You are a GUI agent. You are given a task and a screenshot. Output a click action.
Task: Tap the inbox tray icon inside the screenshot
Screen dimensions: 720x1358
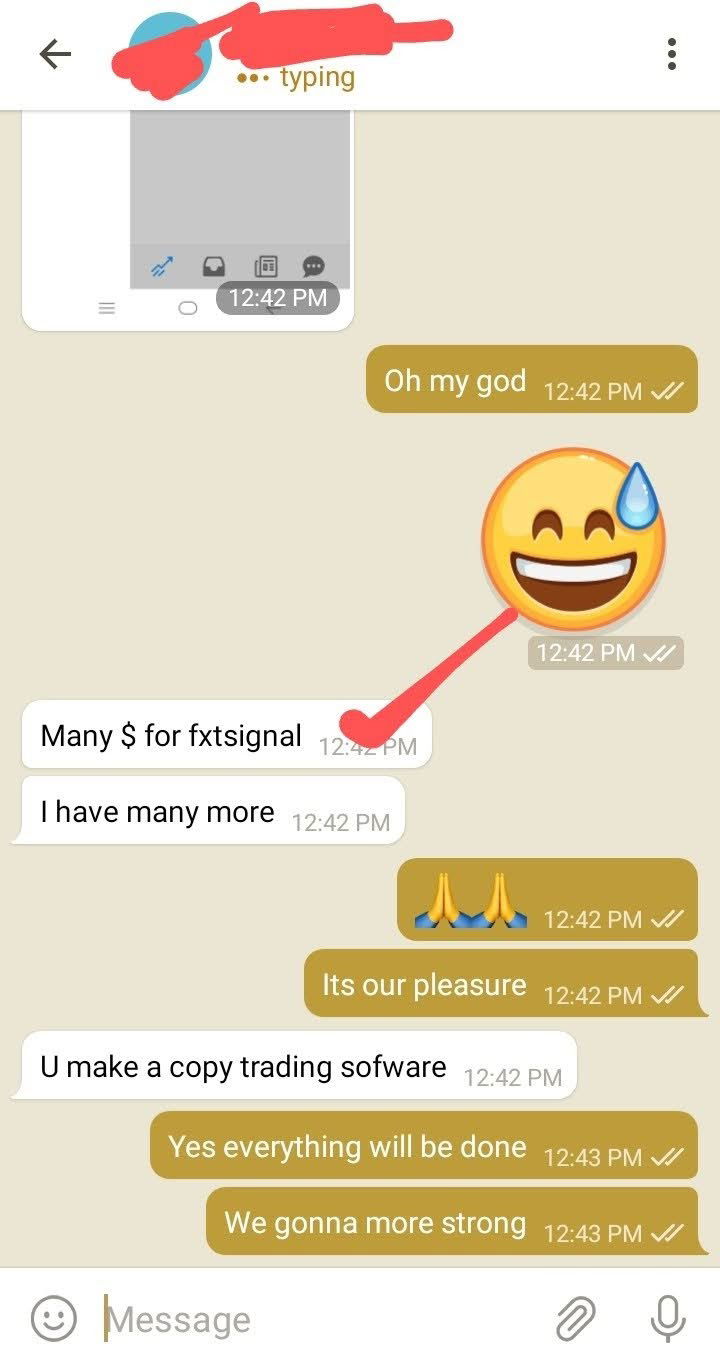(x=213, y=266)
